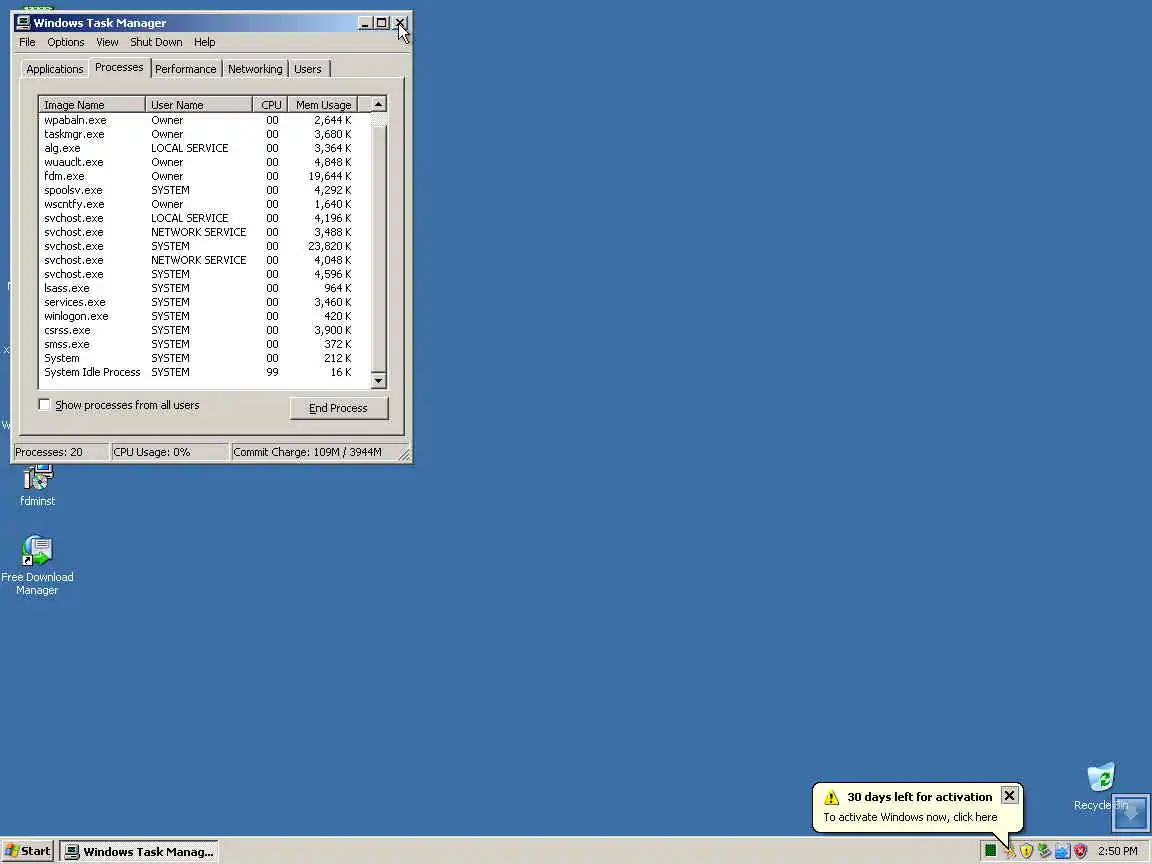Select the Processes tab
Viewport: 1152px width, 864px height.
[119, 68]
